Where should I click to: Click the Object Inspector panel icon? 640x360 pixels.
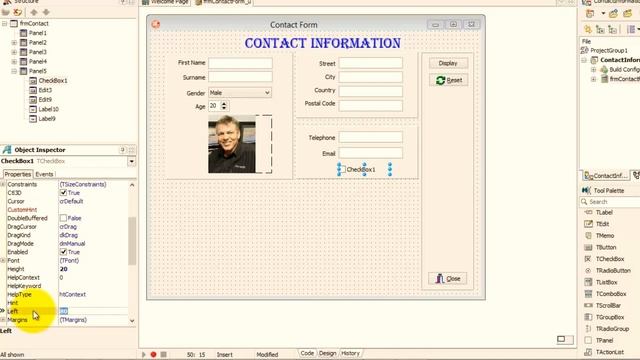7,150
